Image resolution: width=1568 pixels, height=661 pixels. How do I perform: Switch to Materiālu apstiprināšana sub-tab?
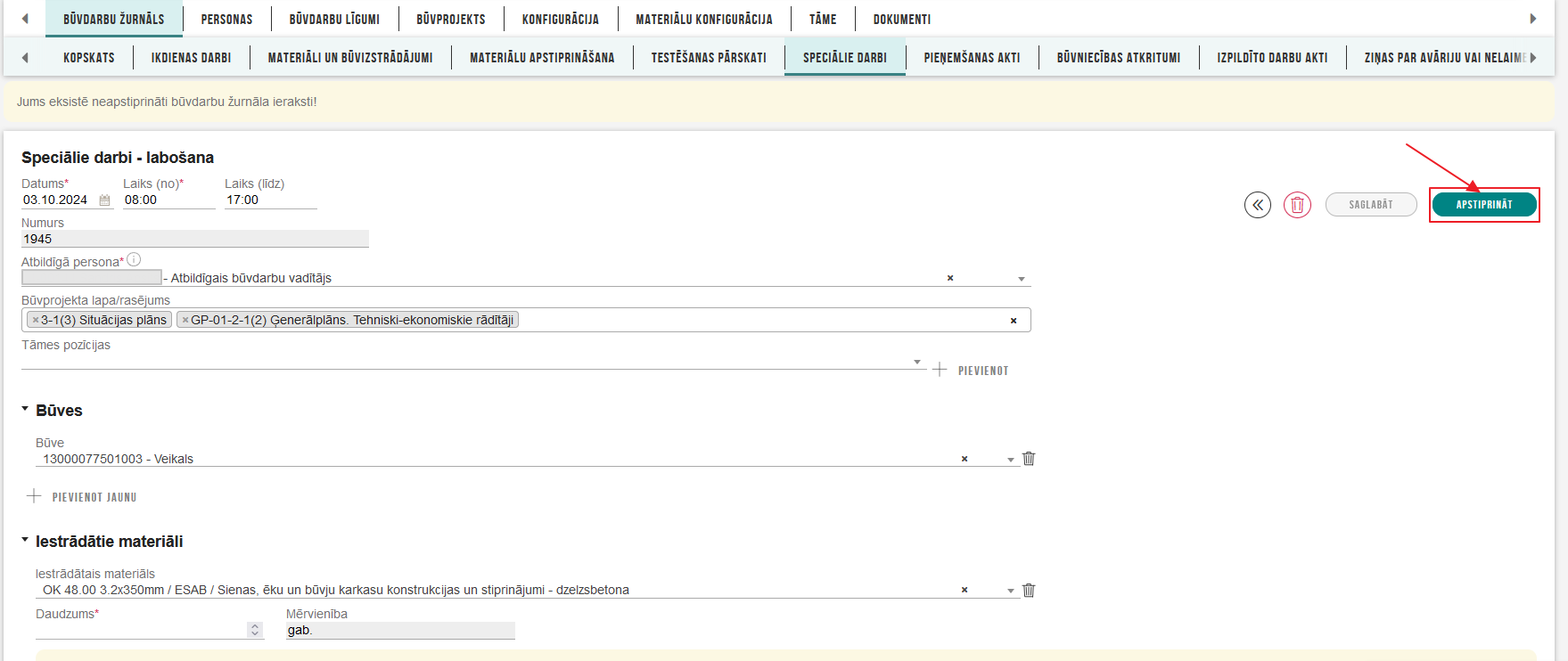(542, 57)
